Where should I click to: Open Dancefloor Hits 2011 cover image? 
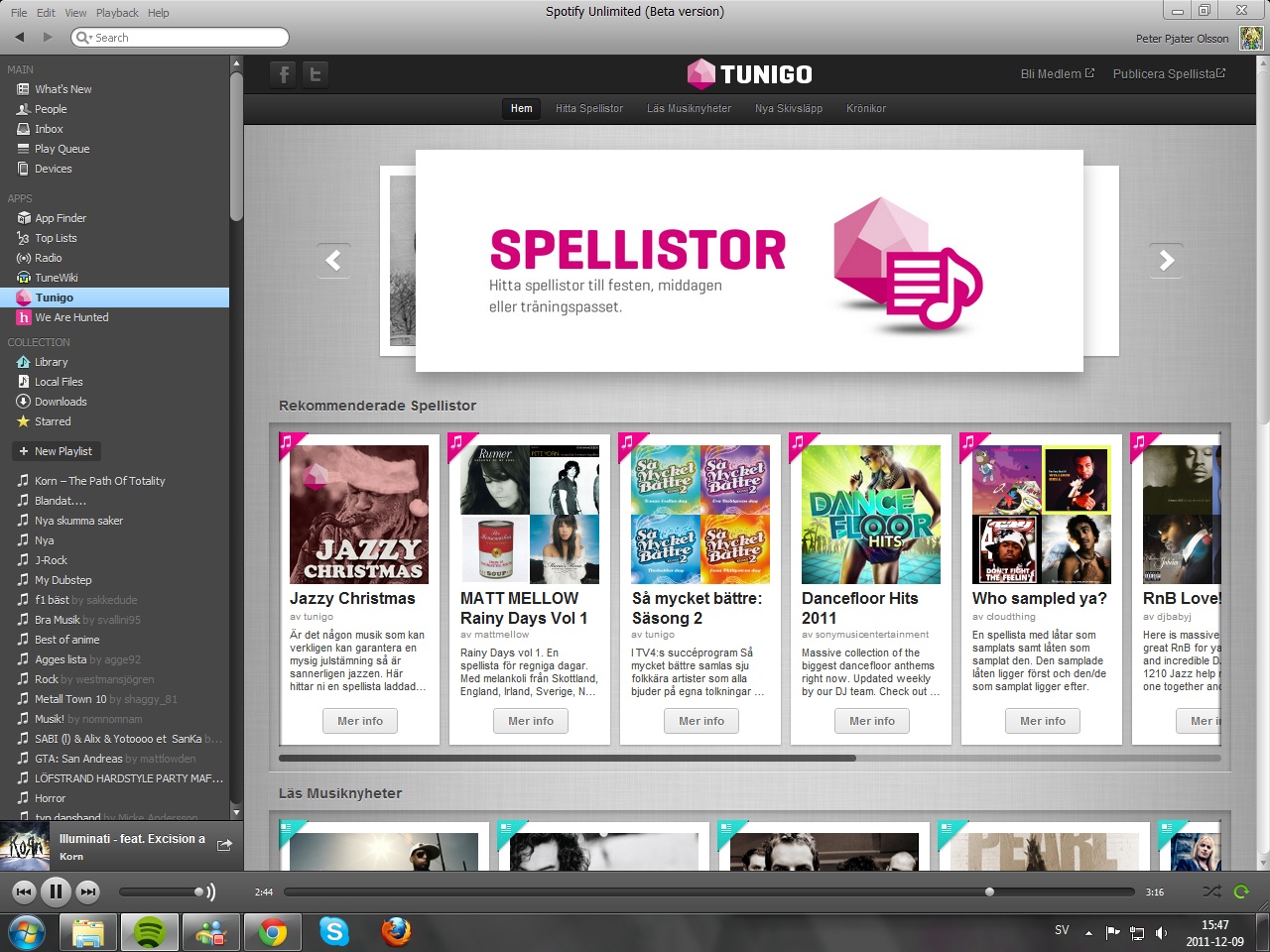(x=871, y=515)
